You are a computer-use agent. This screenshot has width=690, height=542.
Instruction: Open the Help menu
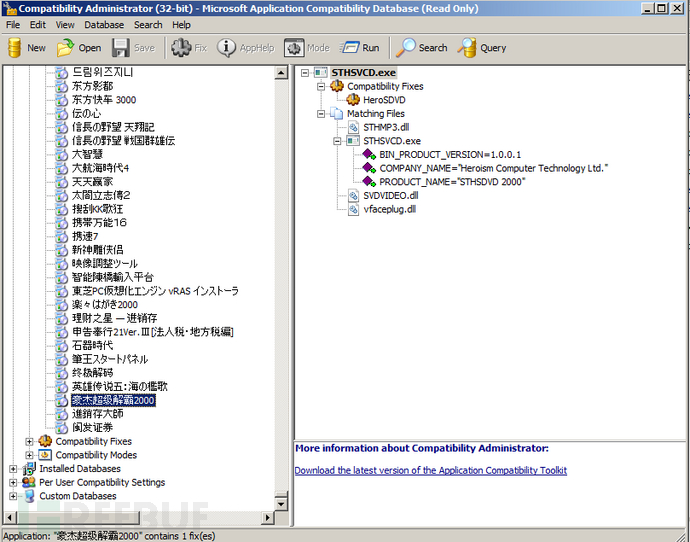[181, 25]
